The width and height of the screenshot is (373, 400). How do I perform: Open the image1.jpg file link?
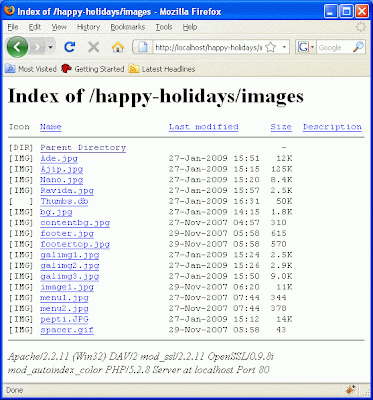pyautogui.click(x=67, y=287)
